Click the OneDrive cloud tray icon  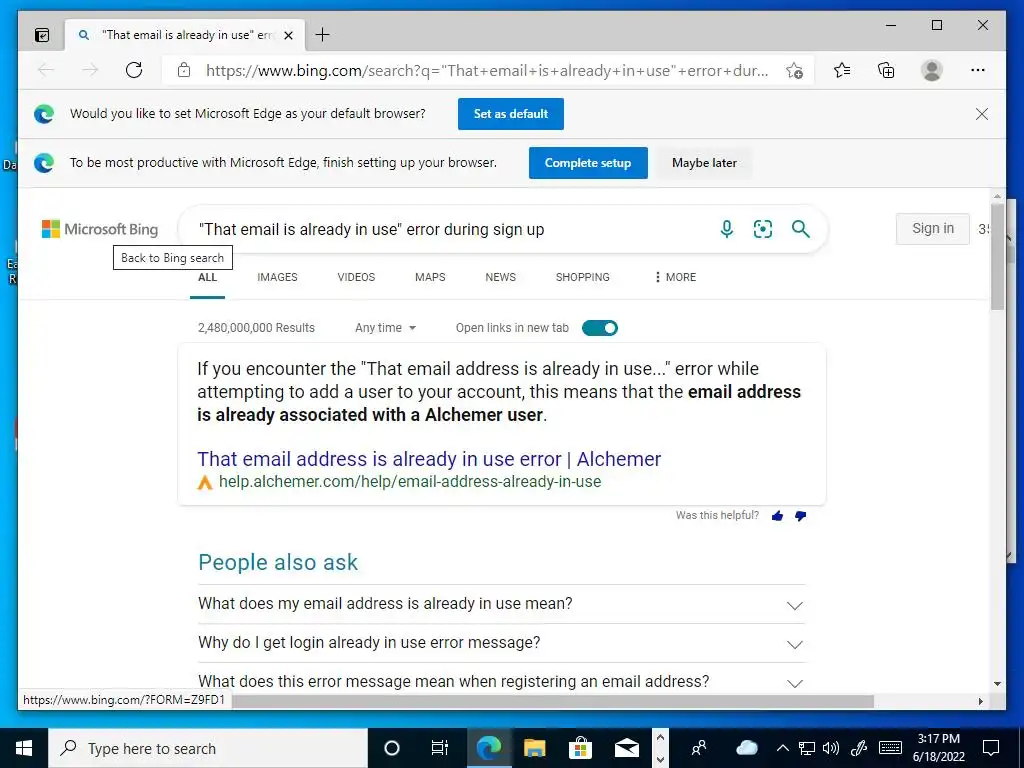746,748
